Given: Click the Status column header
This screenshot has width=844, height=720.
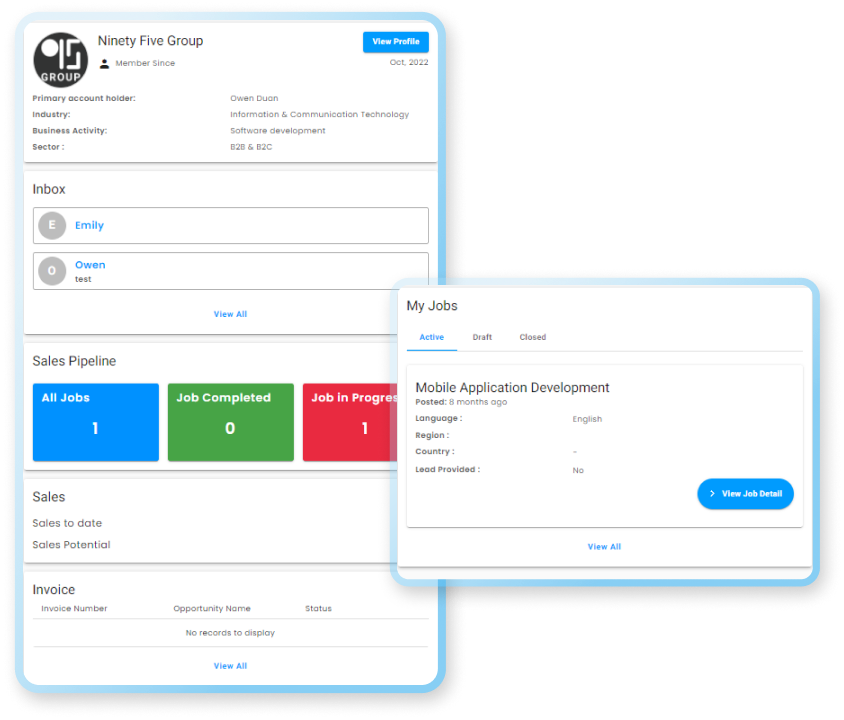Looking at the screenshot, I should [319, 609].
